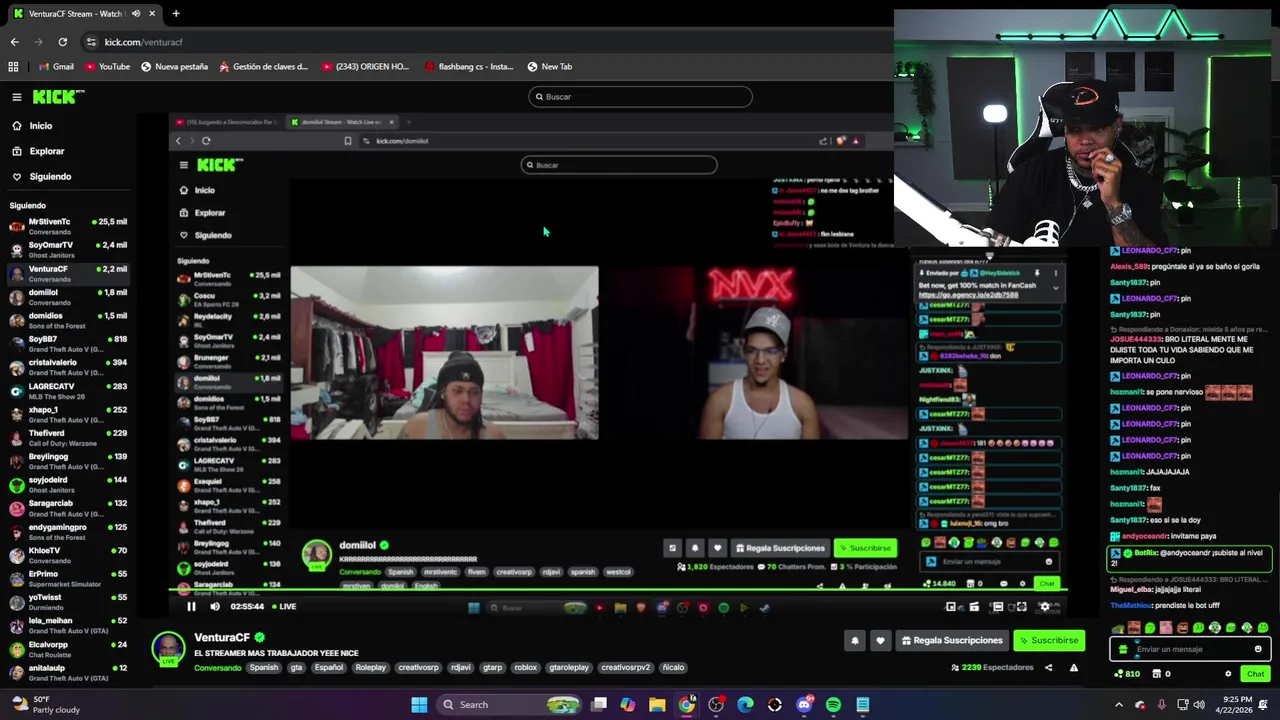Open the Gmail bookmark
This screenshot has width=1280, height=720.
point(56,67)
